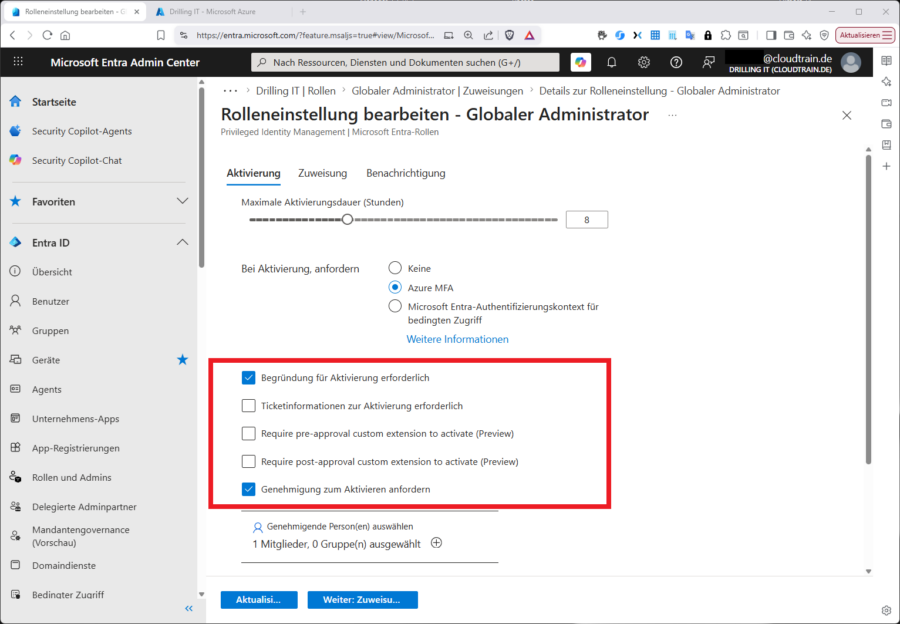Open the feedback icon in header
The width and height of the screenshot is (900, 624).
coord(708,62)
